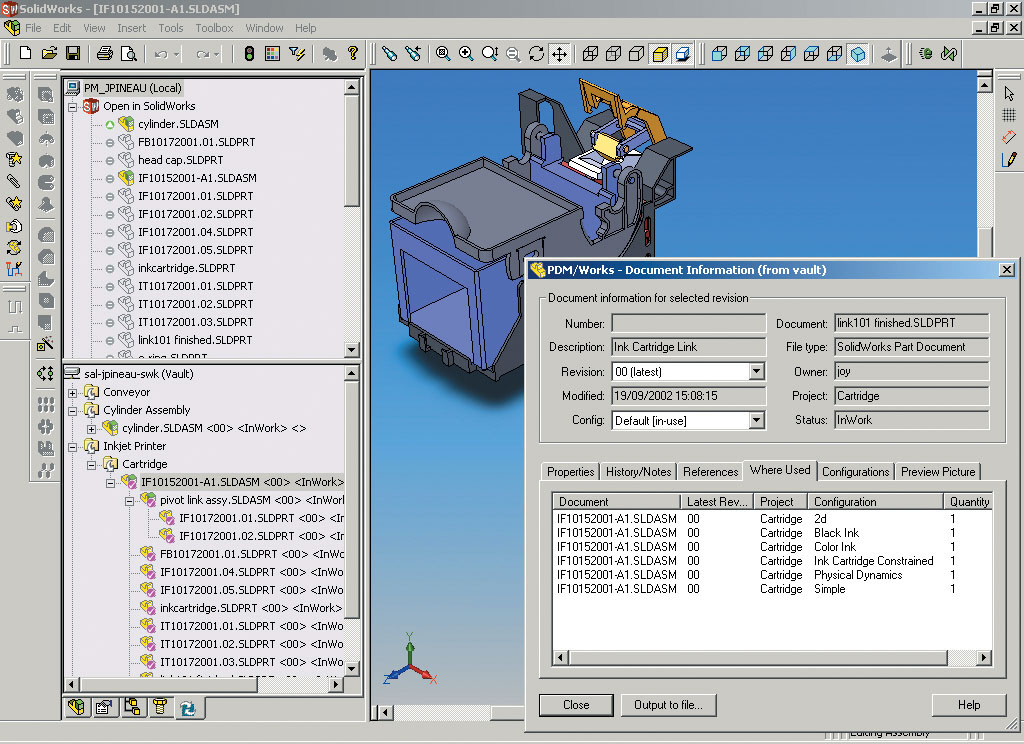Click the blue refresh tab icon below vault
This screenshot has width=1024, height=744.
click(187, 707)
